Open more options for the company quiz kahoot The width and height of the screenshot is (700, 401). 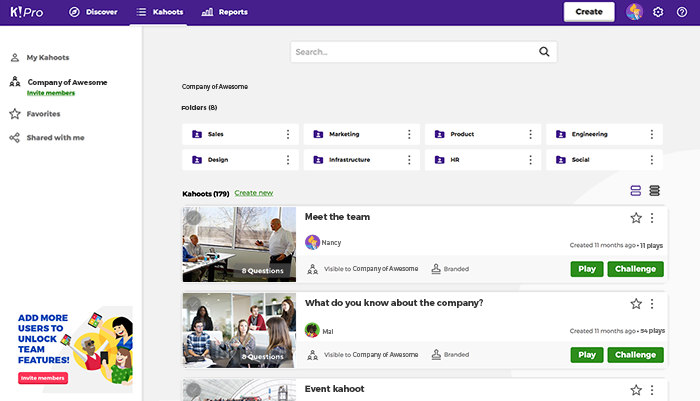652,304
